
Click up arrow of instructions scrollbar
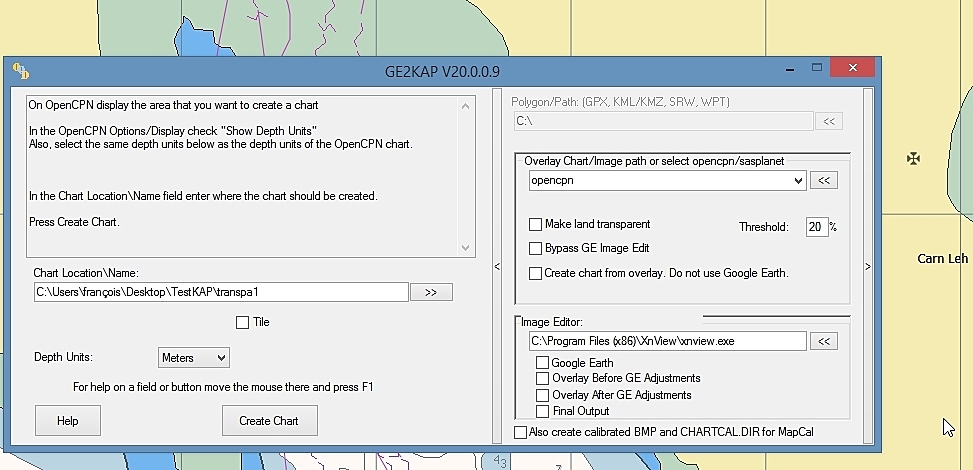coord(466,107)
